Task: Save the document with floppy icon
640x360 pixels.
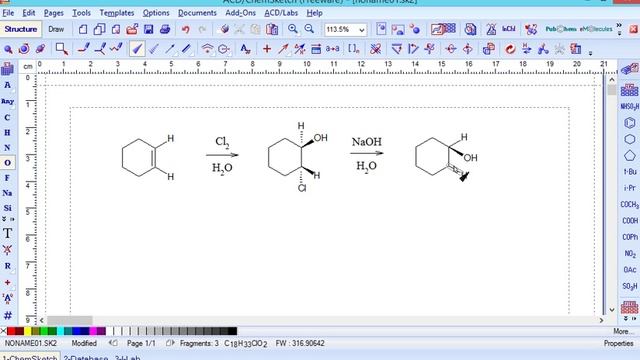Action: point(149,29)
